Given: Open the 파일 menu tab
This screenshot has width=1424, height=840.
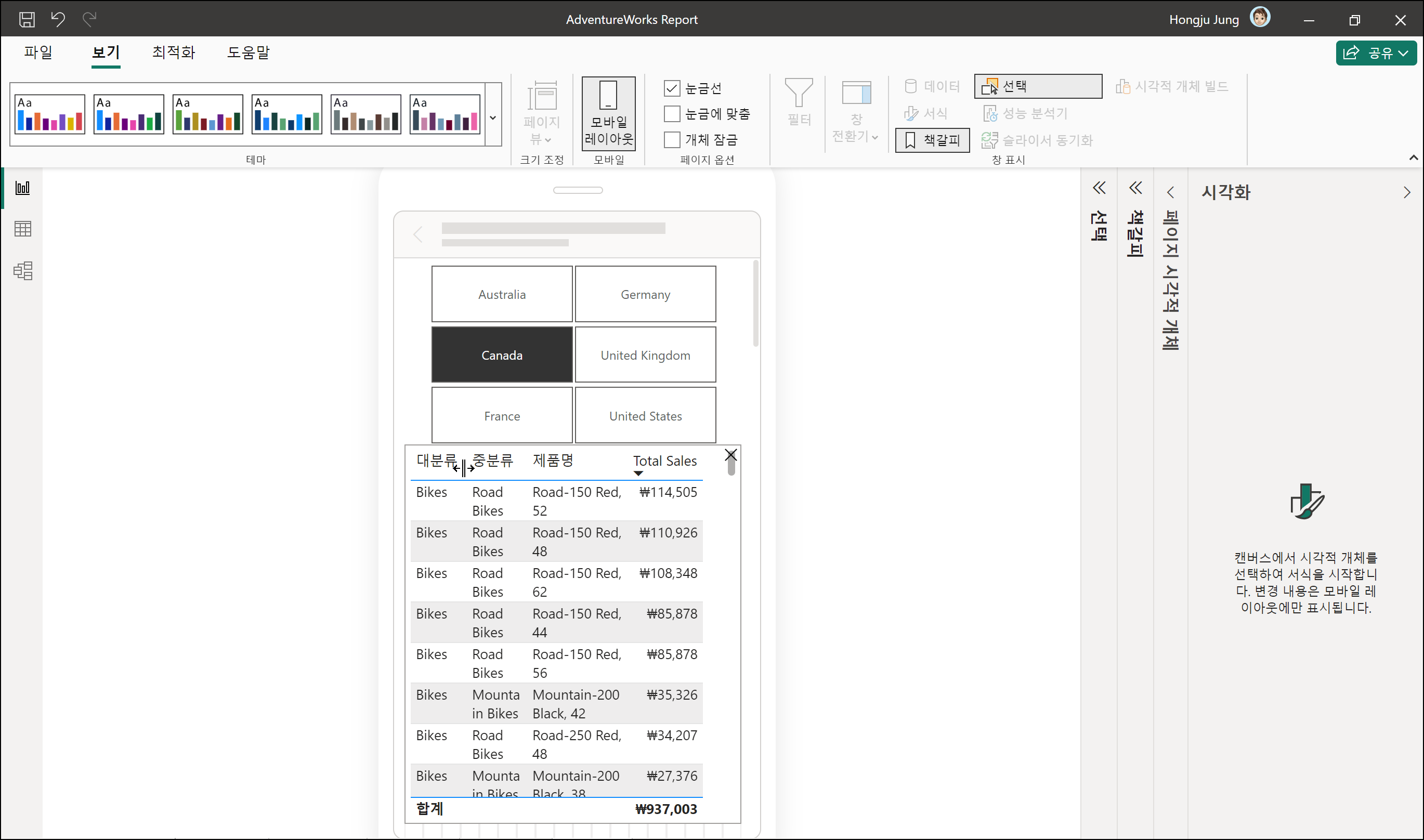Looking at the screenshot, I should click(x=38, y=52).
